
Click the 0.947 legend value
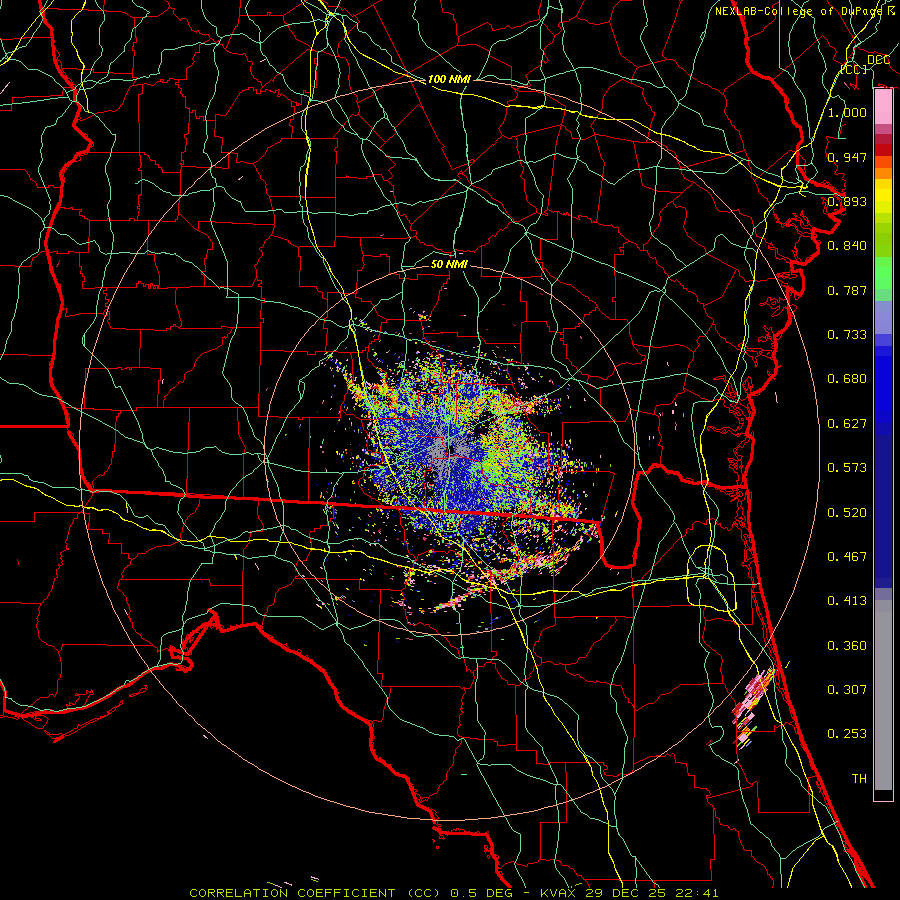click(x=847, y=157)
